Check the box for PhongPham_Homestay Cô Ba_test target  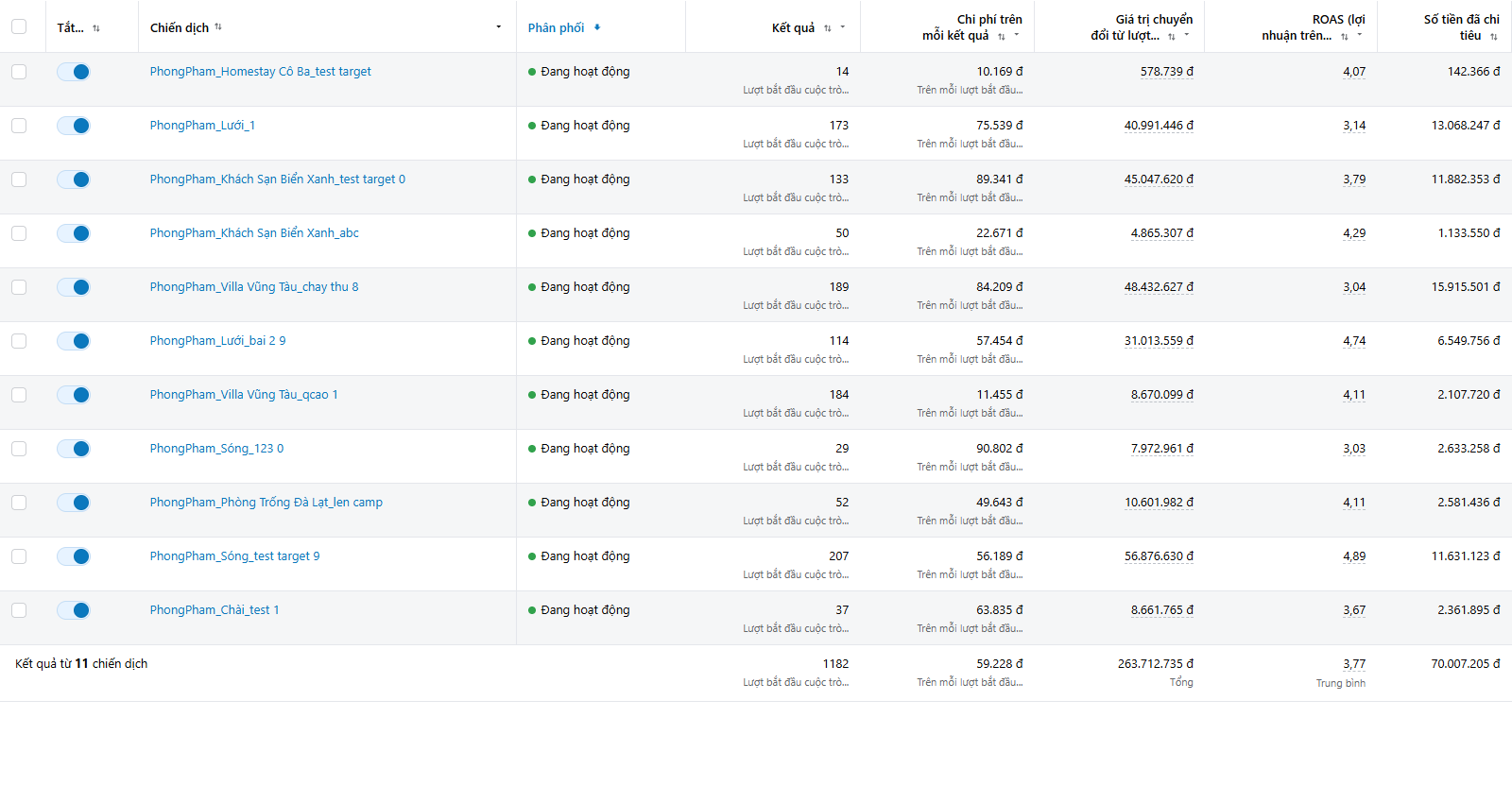click(19, 72)
